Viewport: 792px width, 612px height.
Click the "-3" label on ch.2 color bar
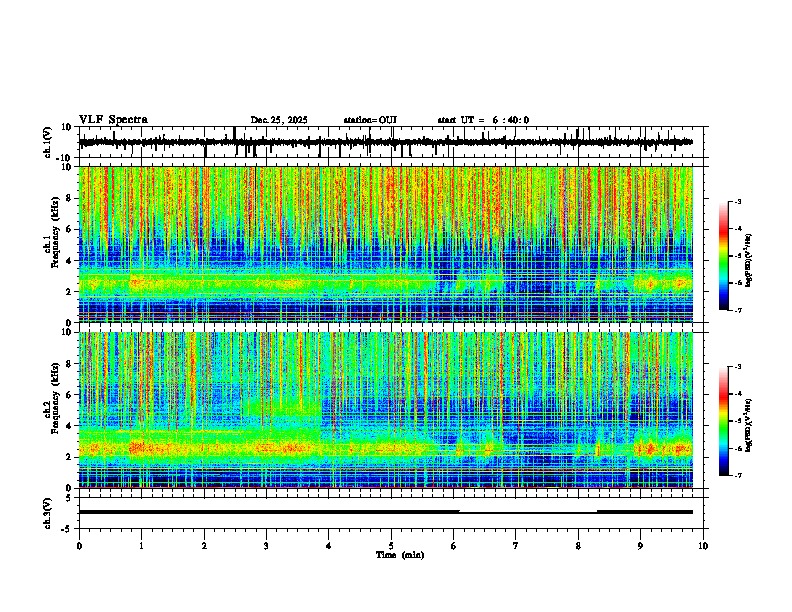pyautogui.click(x=738, y=367)
